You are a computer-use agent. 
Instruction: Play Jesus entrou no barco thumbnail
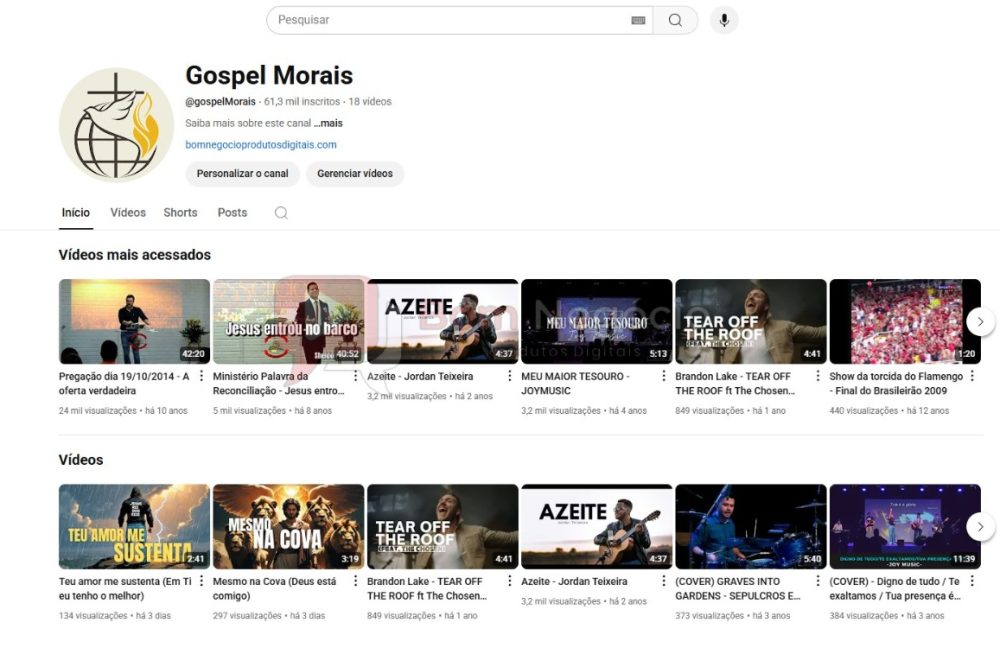pos(288,321)
